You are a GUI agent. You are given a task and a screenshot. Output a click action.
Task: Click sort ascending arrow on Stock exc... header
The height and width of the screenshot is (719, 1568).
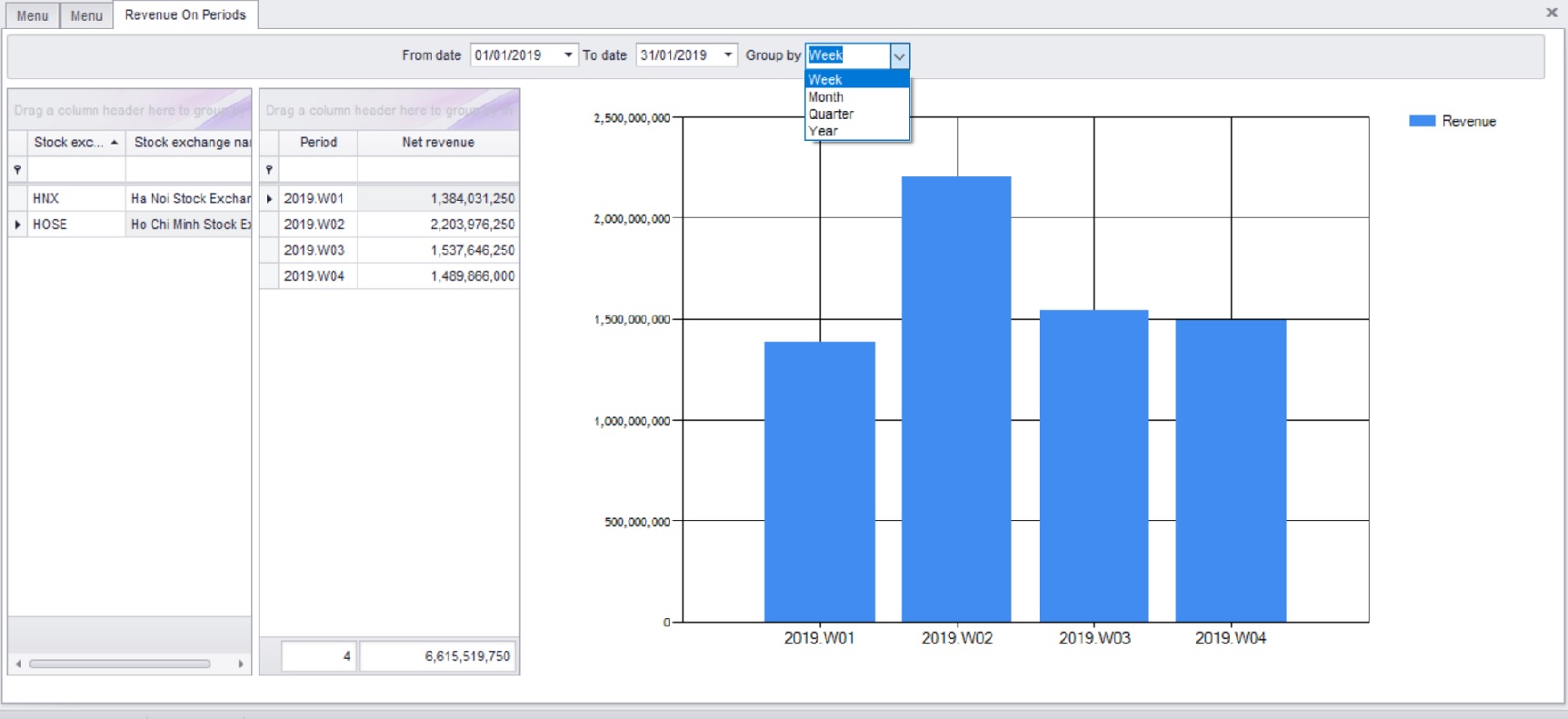point(115,143)
